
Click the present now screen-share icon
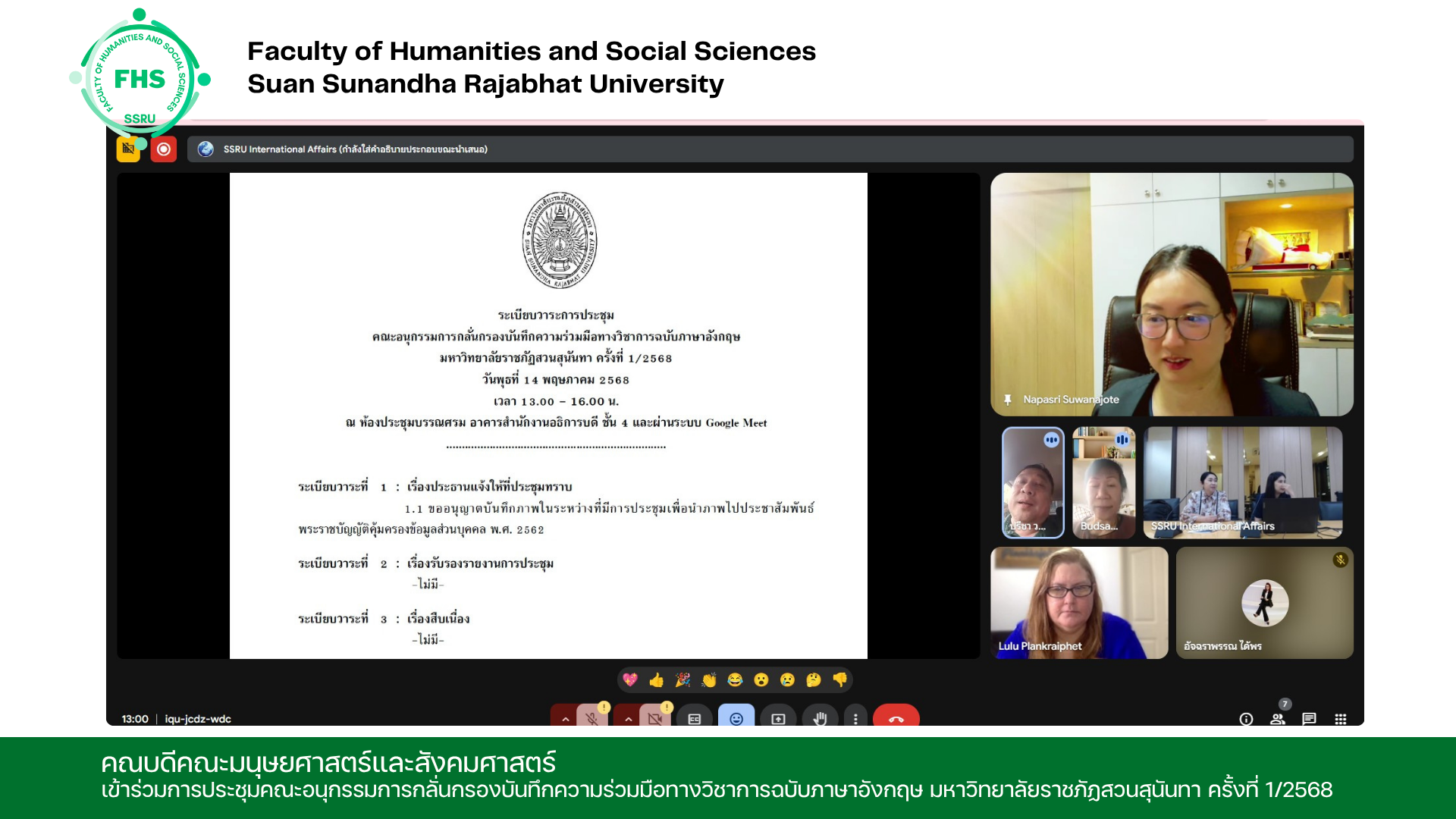pos(778,718)
